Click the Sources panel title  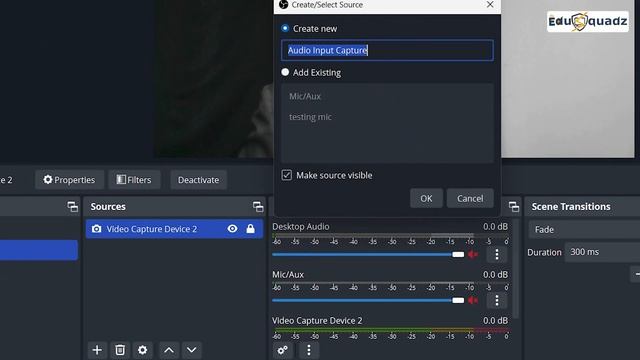pos(108,207)
